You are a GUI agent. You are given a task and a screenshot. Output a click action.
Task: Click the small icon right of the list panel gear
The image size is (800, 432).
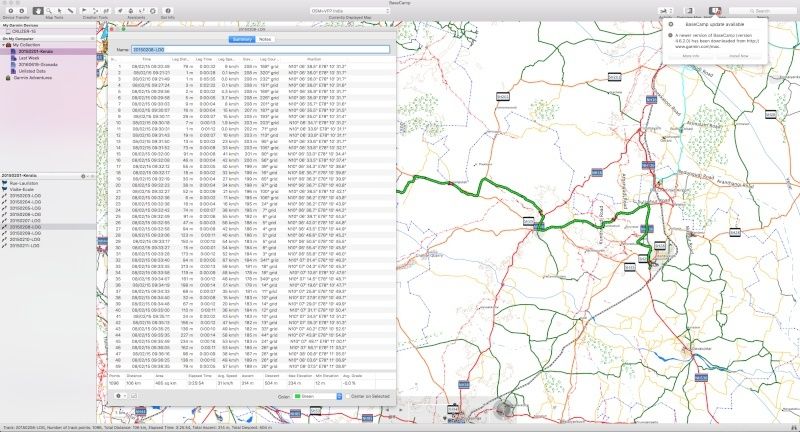92,176
